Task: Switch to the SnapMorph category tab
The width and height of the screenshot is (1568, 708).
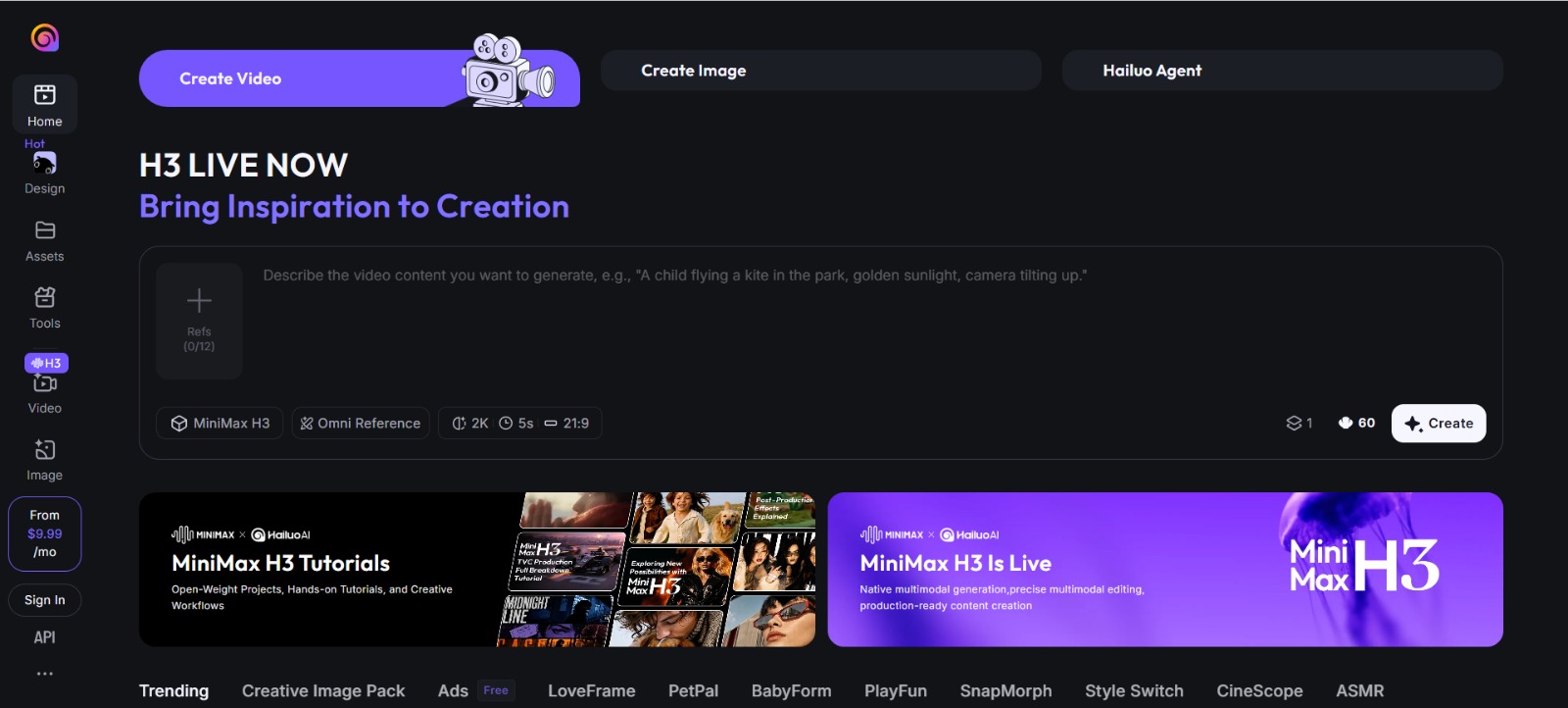Action: pos(1006,690)
